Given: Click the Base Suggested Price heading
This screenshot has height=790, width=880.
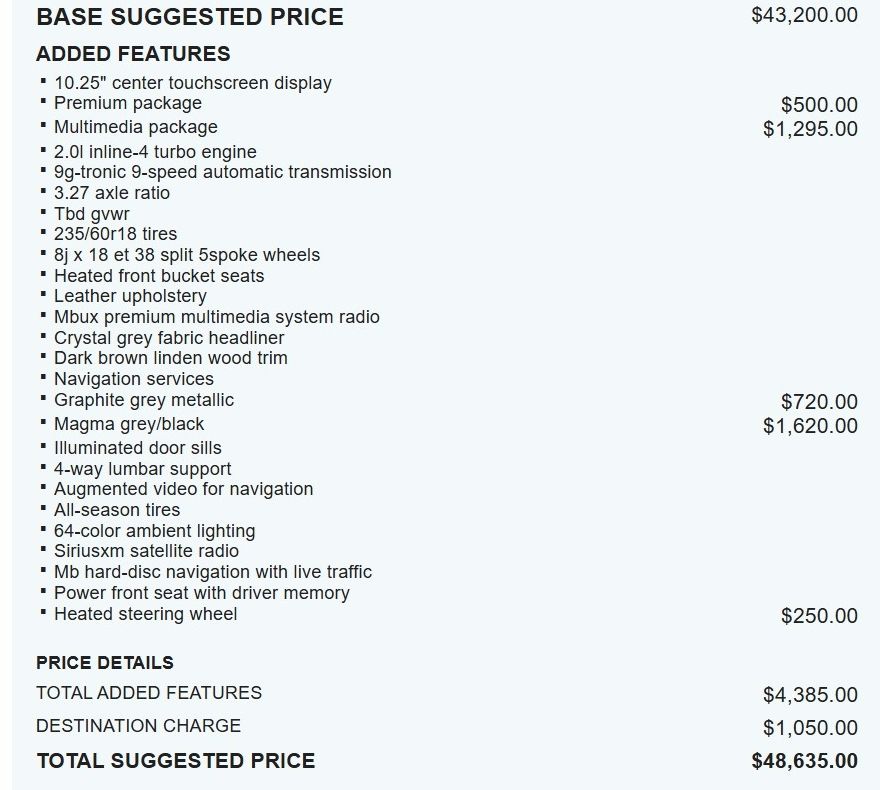Looking at the screenshot, I should [x=190, y=17].
